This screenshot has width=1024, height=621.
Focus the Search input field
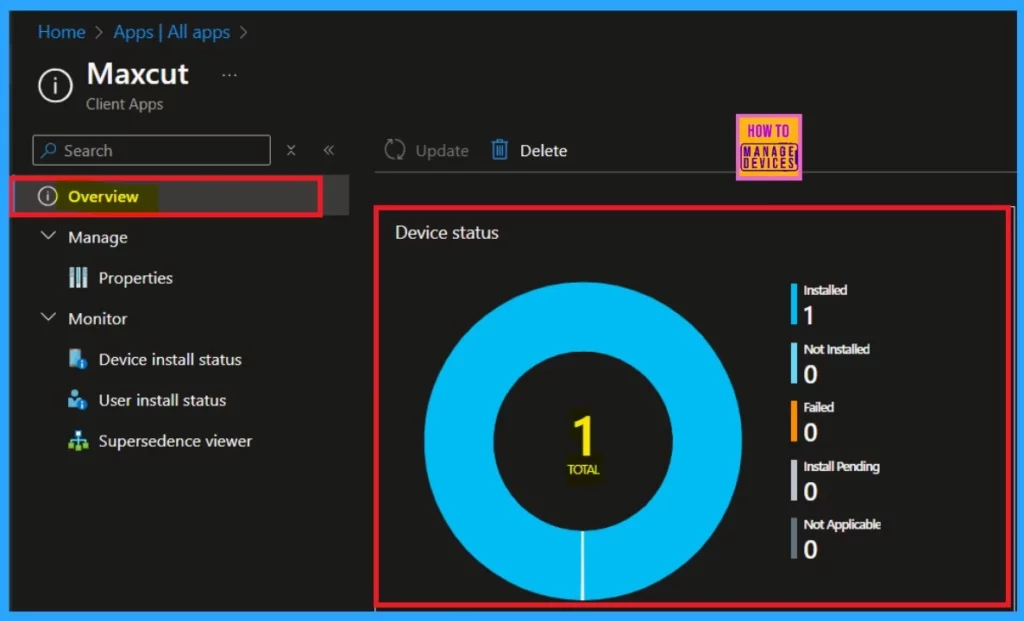(x=152, y=150)
